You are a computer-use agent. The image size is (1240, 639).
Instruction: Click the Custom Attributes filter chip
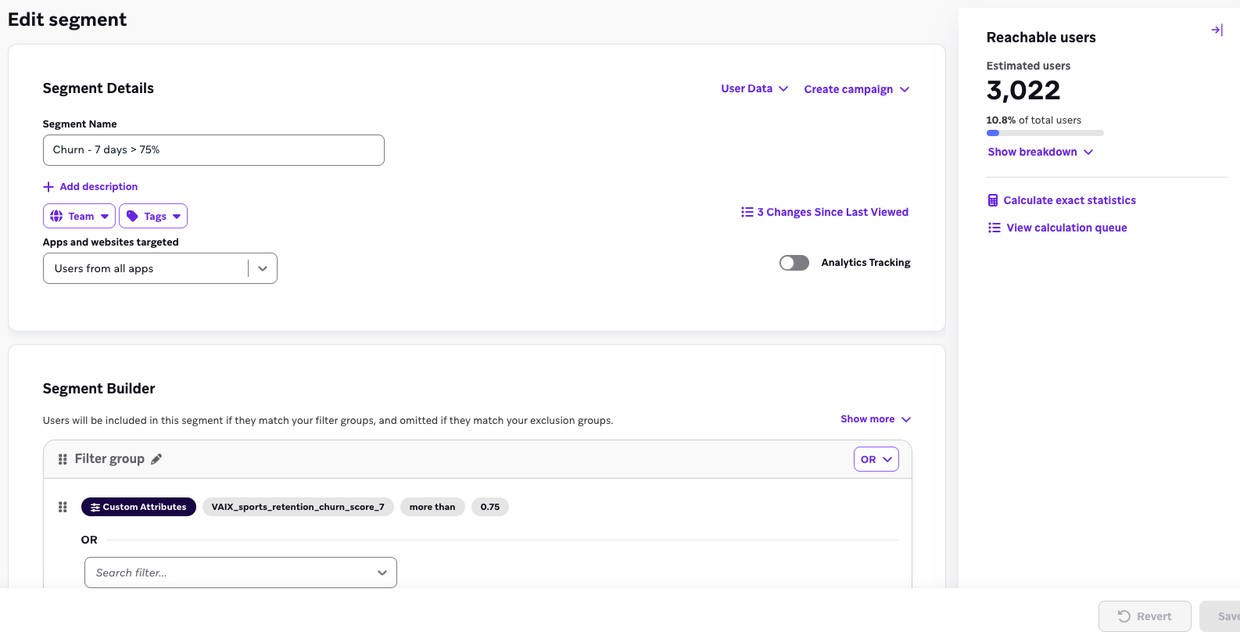[x=138, y=507]
